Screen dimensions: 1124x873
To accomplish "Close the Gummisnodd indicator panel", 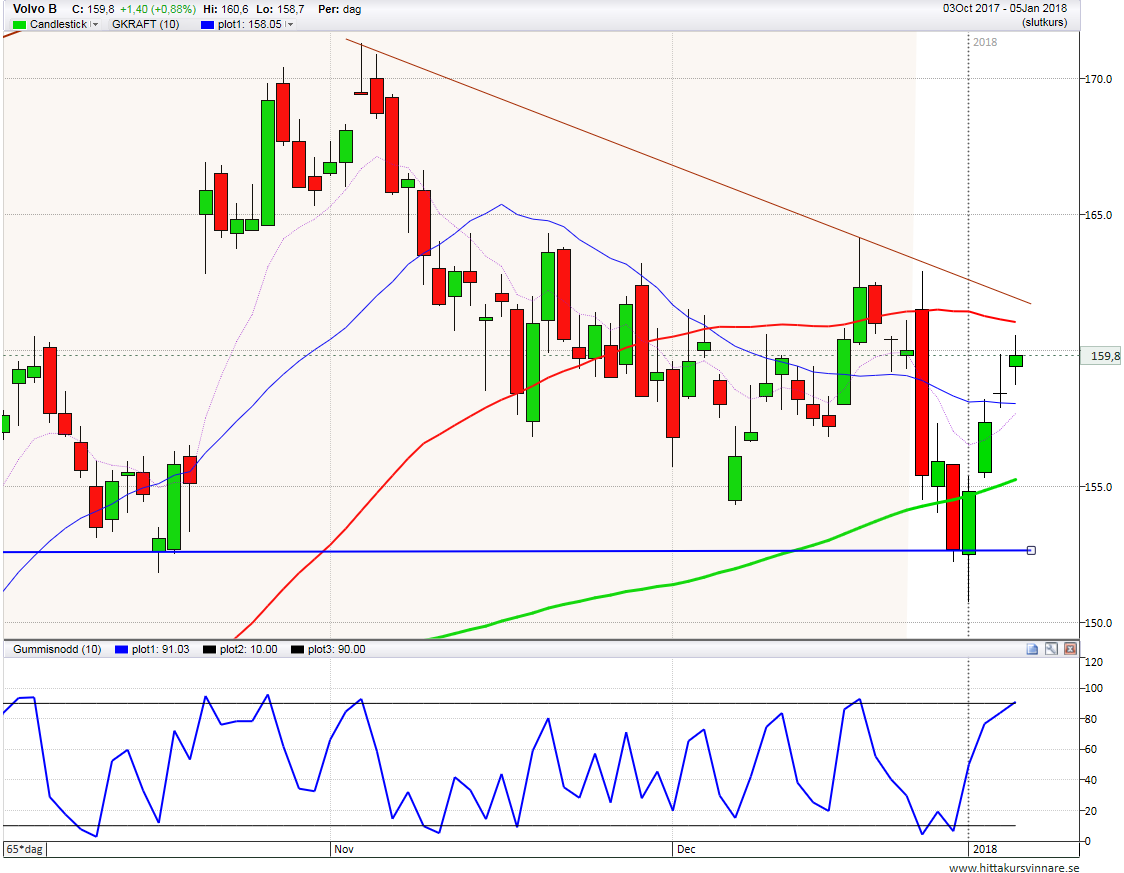I will click(x=1070, y=649).
